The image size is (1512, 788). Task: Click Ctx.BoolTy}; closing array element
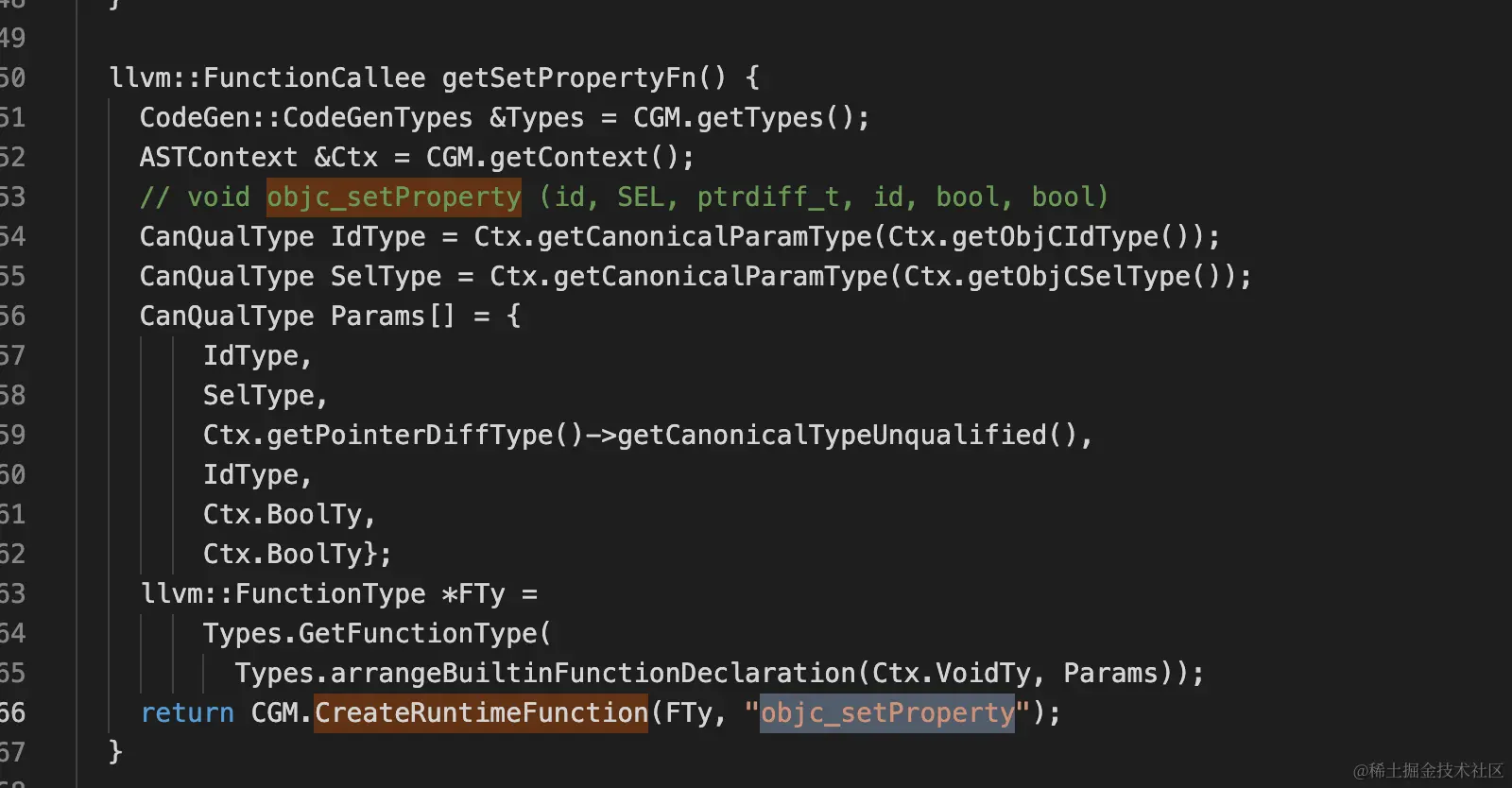pos(298,554)
